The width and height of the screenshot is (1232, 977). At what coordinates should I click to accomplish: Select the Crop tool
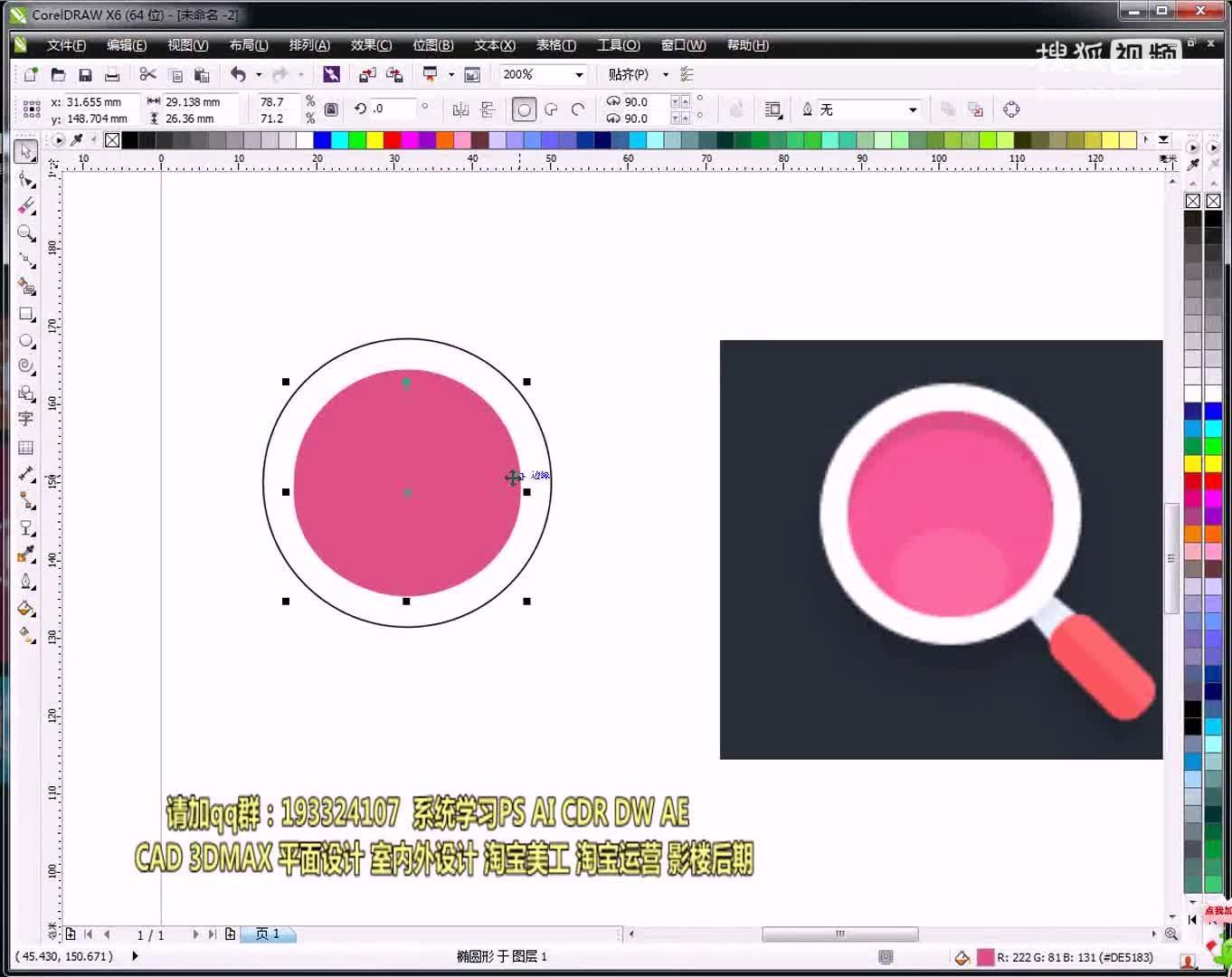(26, 205)
